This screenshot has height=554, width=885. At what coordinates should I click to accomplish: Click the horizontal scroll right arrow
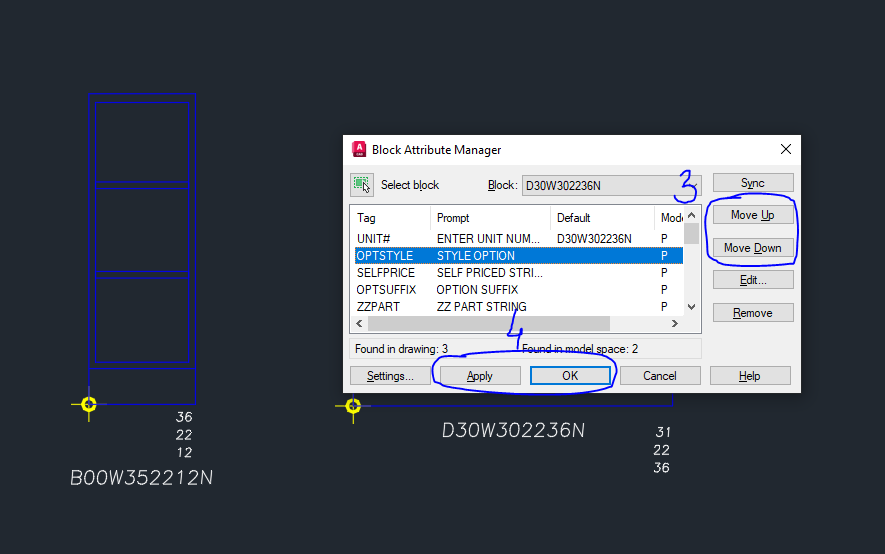pos(674,323)
